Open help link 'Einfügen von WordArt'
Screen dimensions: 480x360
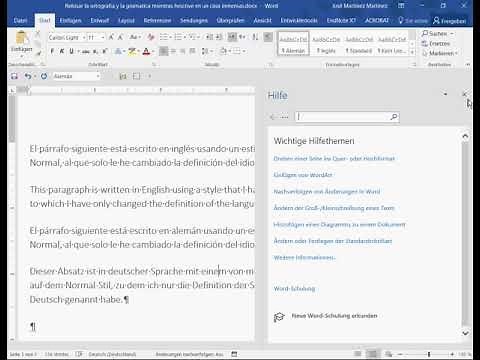[x=303, y=175]
